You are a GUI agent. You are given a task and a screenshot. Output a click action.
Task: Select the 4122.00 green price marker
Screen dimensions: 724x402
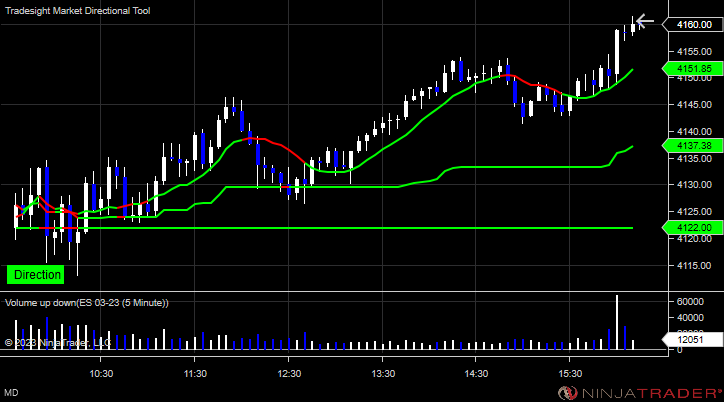pos(693,228)
